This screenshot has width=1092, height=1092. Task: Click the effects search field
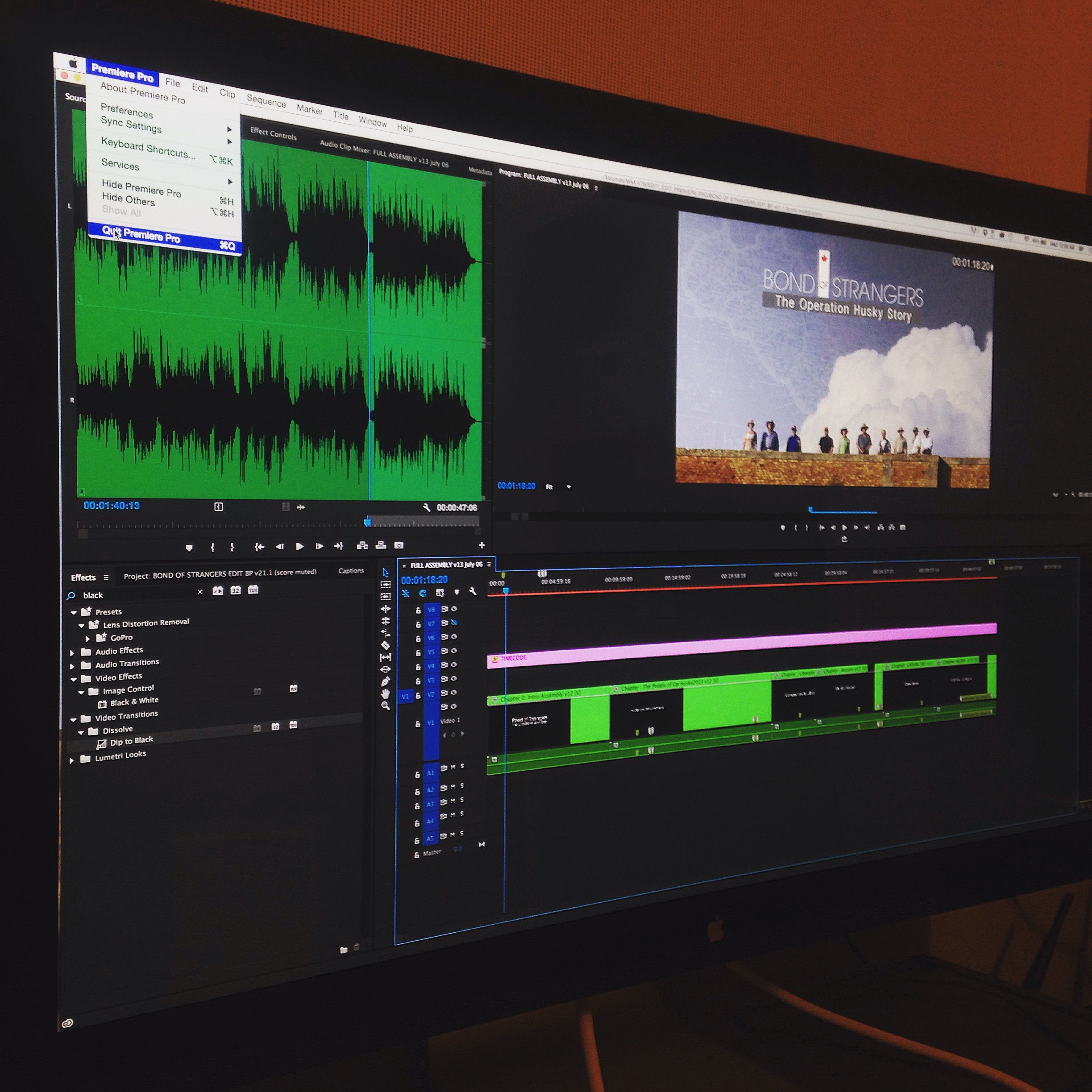click(x=136, y=594)
